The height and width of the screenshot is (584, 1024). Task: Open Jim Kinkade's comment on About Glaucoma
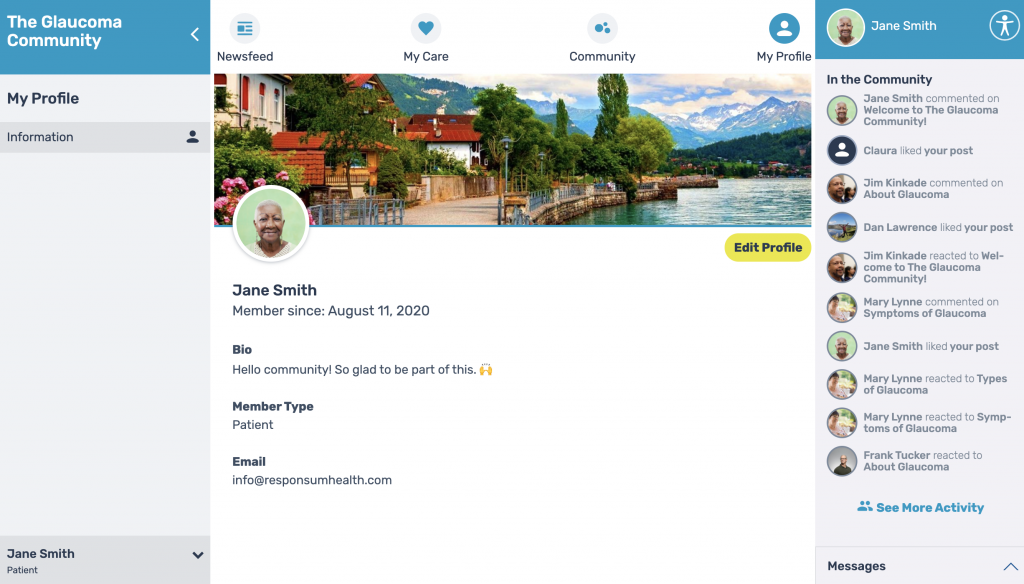[x=933, y=189]
